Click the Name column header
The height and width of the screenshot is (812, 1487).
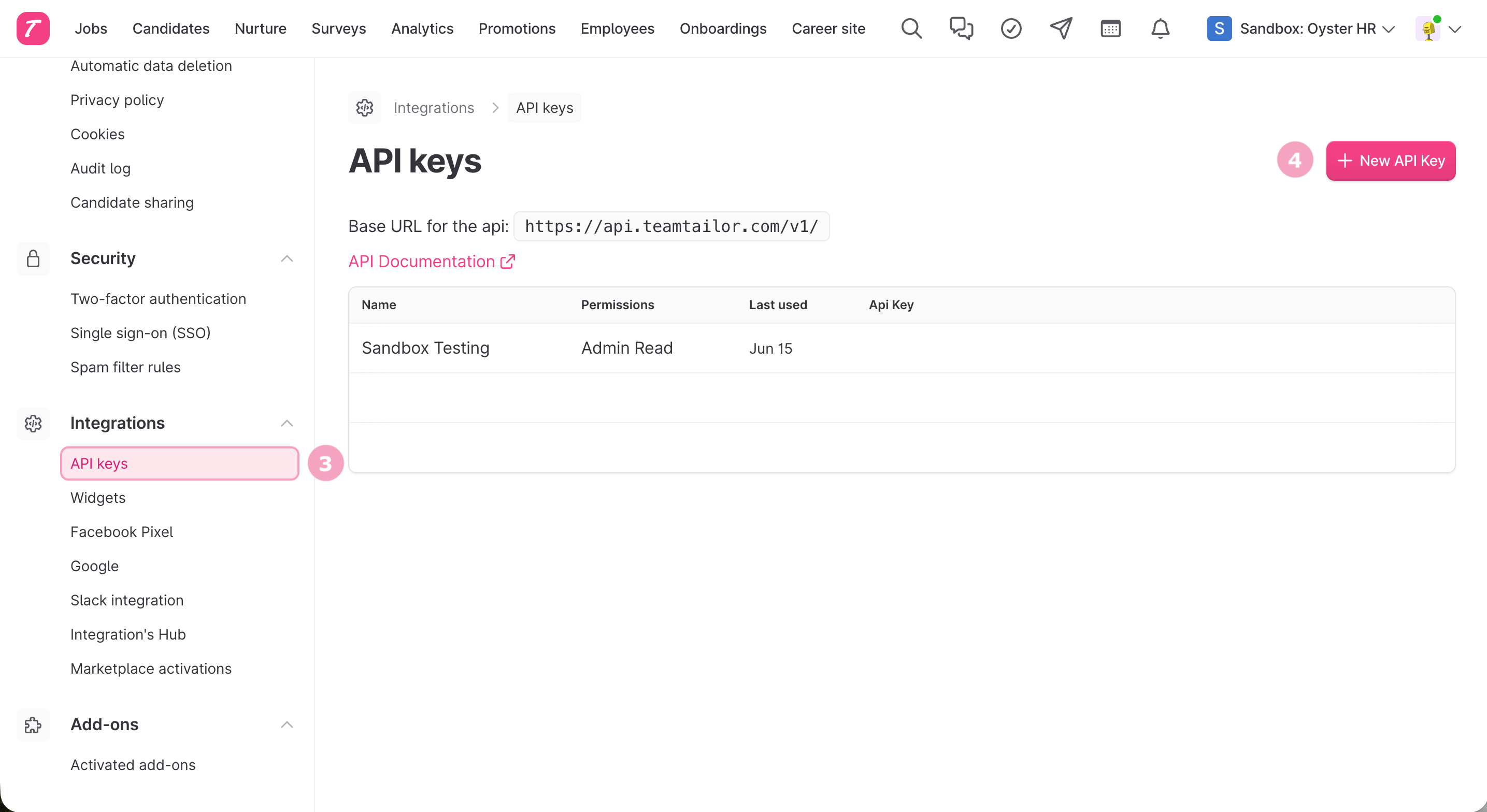[x=379, y=304]
